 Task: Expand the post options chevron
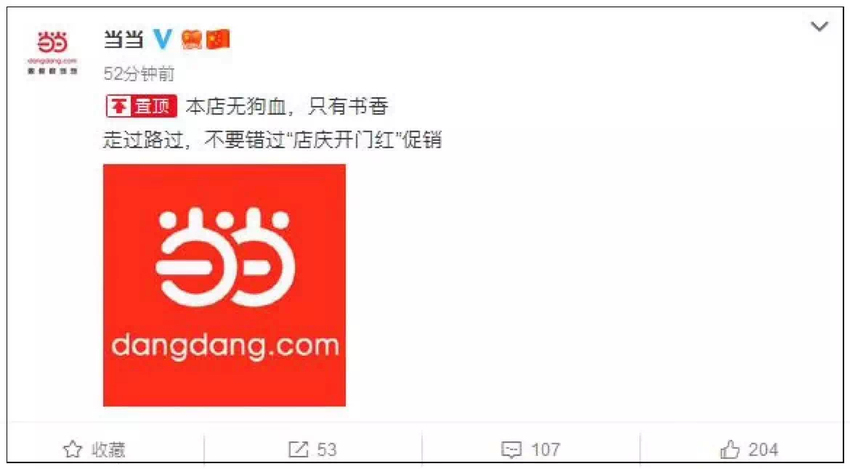(819, 26)
